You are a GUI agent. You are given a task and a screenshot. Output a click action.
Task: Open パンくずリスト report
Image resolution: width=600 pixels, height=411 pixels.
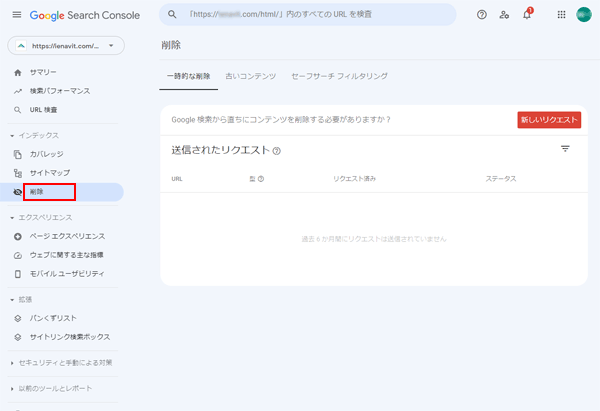pyautogui.click(x=53, y=318)
